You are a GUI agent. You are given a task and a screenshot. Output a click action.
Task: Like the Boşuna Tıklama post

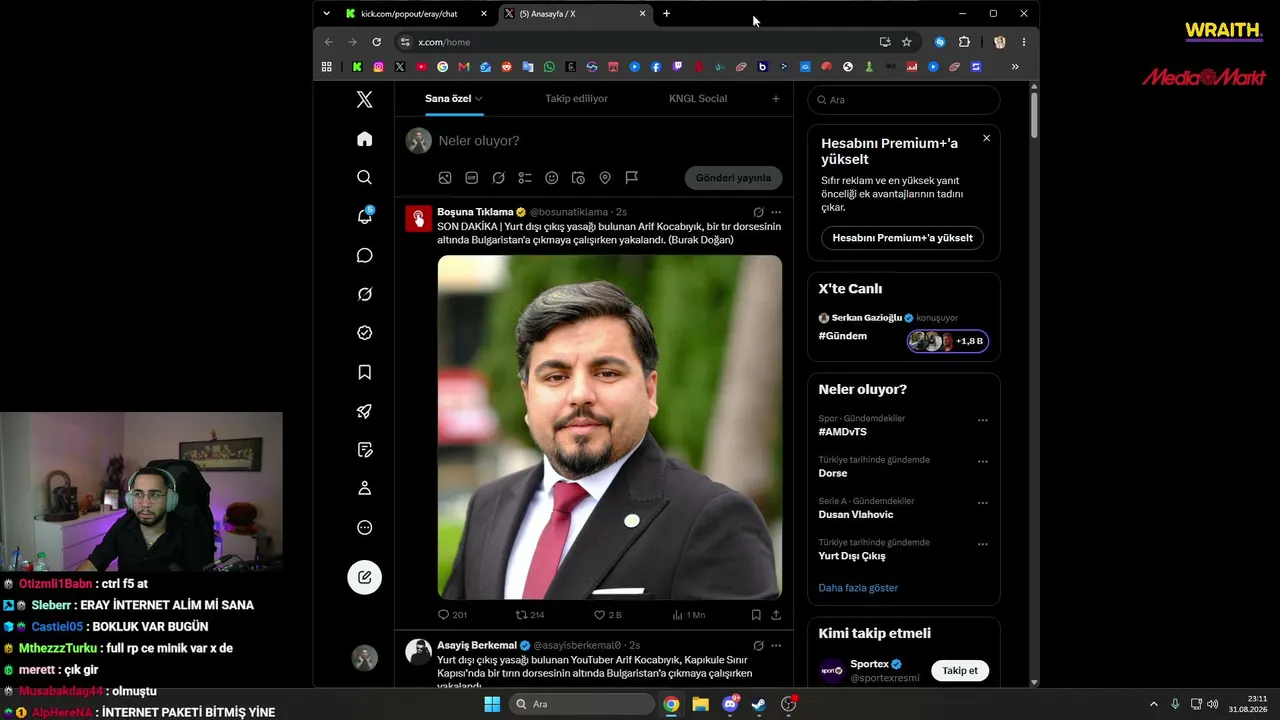pos(608,615)
